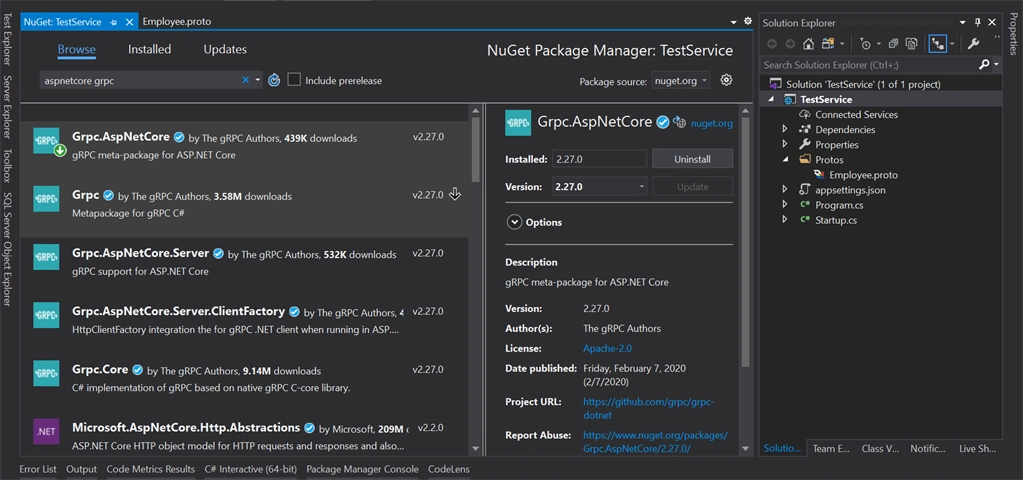Collapse the TestService project node

[x=771, y=100]
